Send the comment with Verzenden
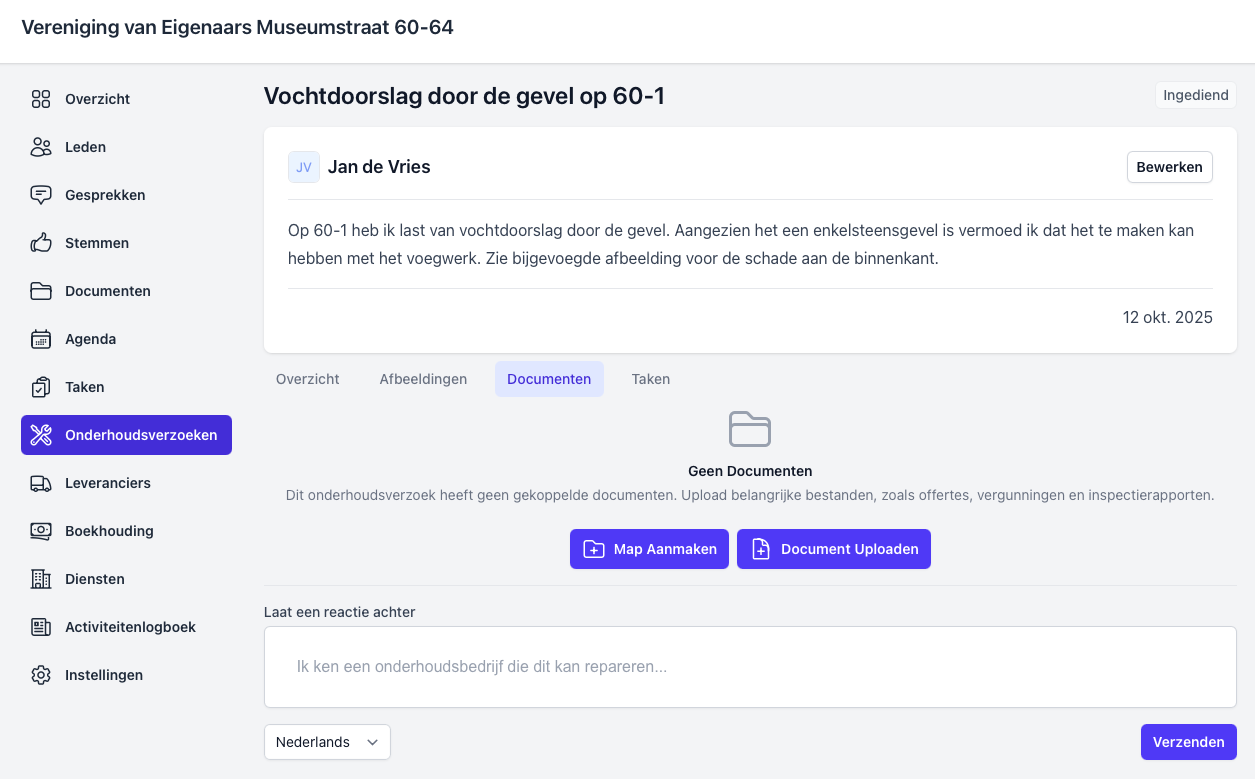This screenshot has height=779, width=1255. point(1188,742)
